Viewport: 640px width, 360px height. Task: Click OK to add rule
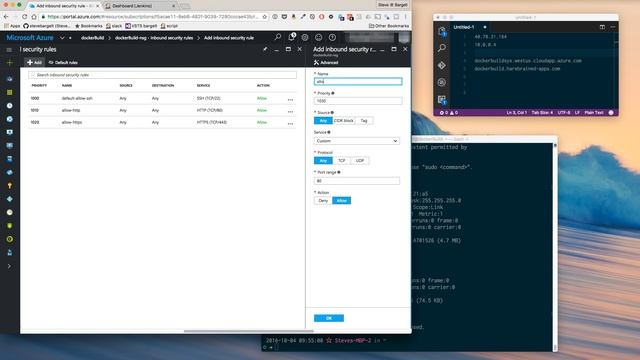329,318
